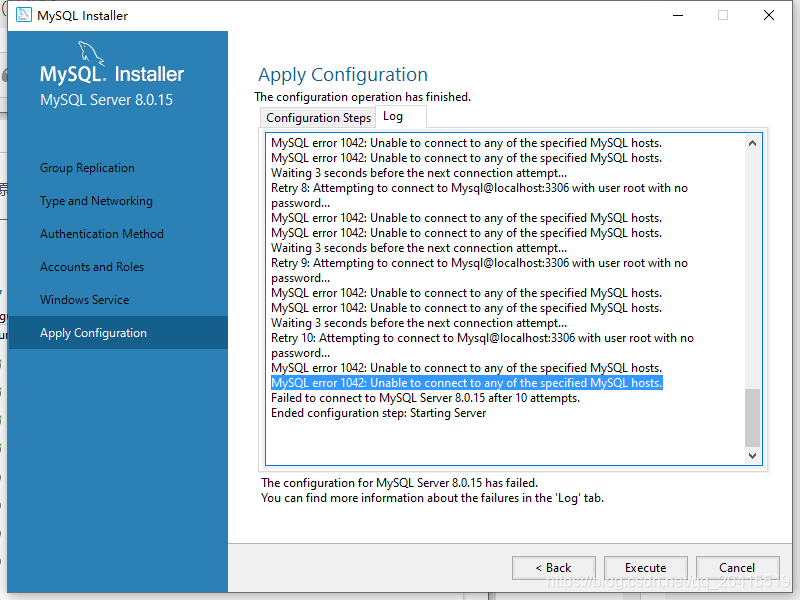Click the Back button
800x600 pixels.
[554, 568]
